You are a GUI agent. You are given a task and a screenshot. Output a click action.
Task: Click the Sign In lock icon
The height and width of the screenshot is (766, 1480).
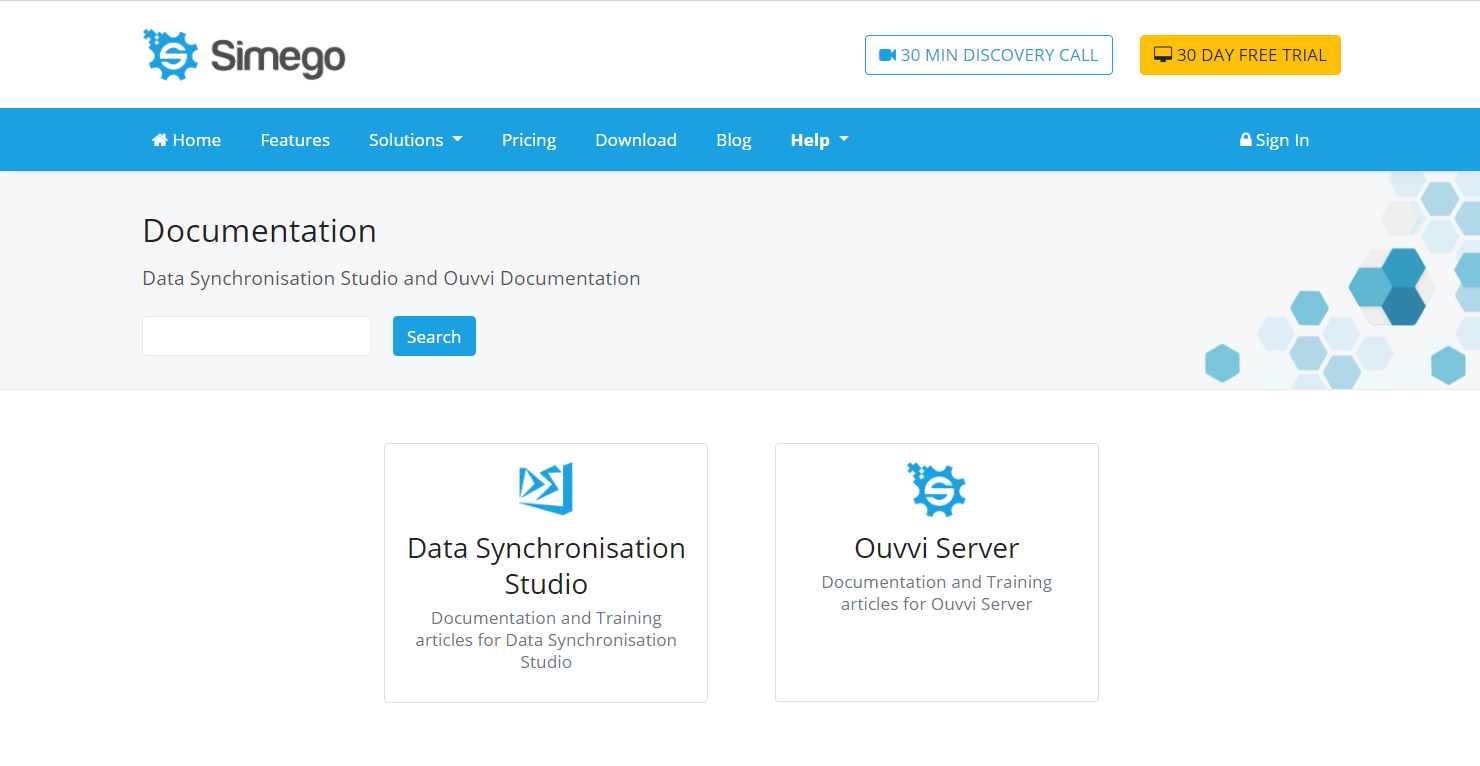click(1246, 140)
